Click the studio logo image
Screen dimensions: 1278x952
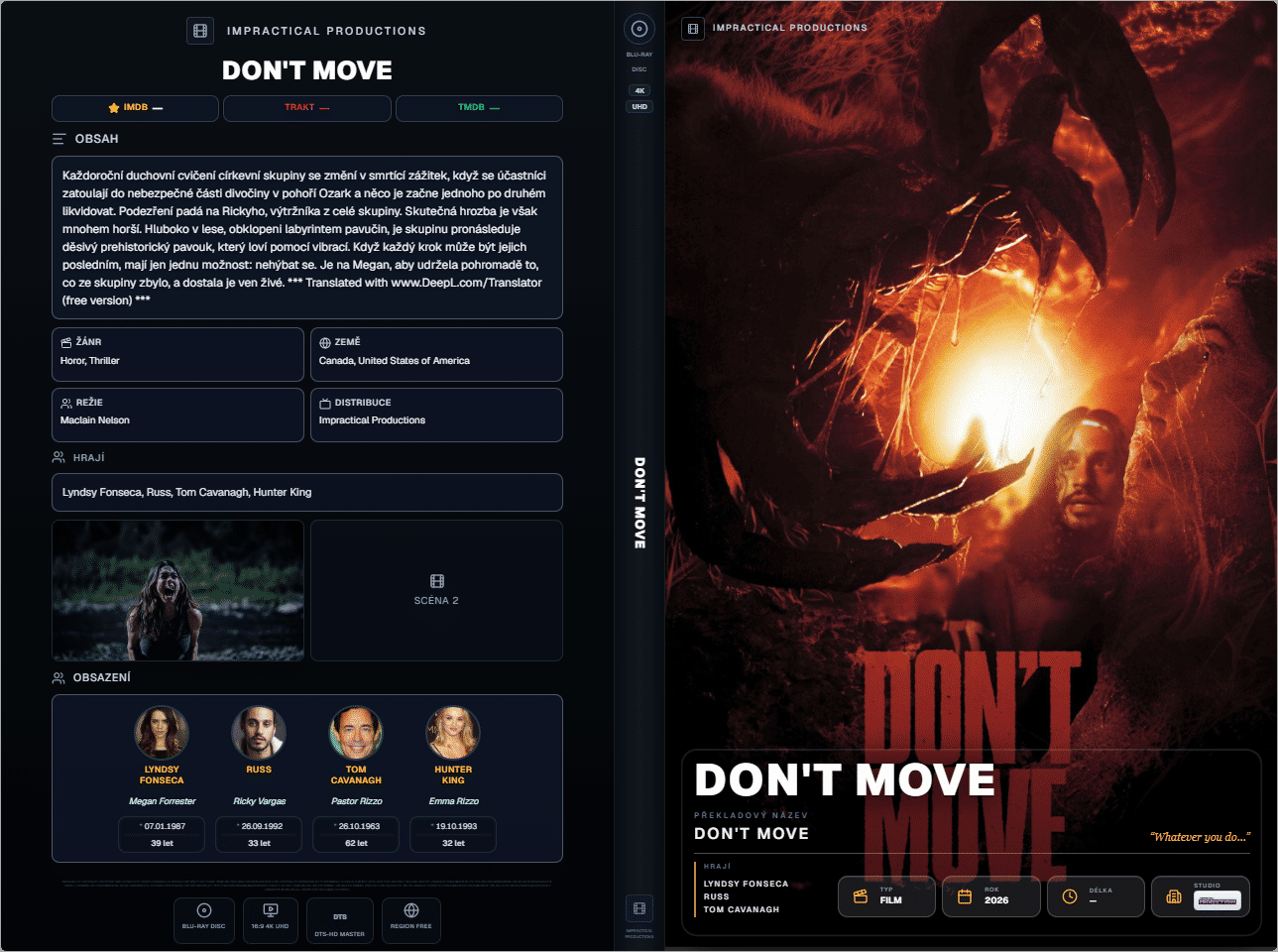1218,900
